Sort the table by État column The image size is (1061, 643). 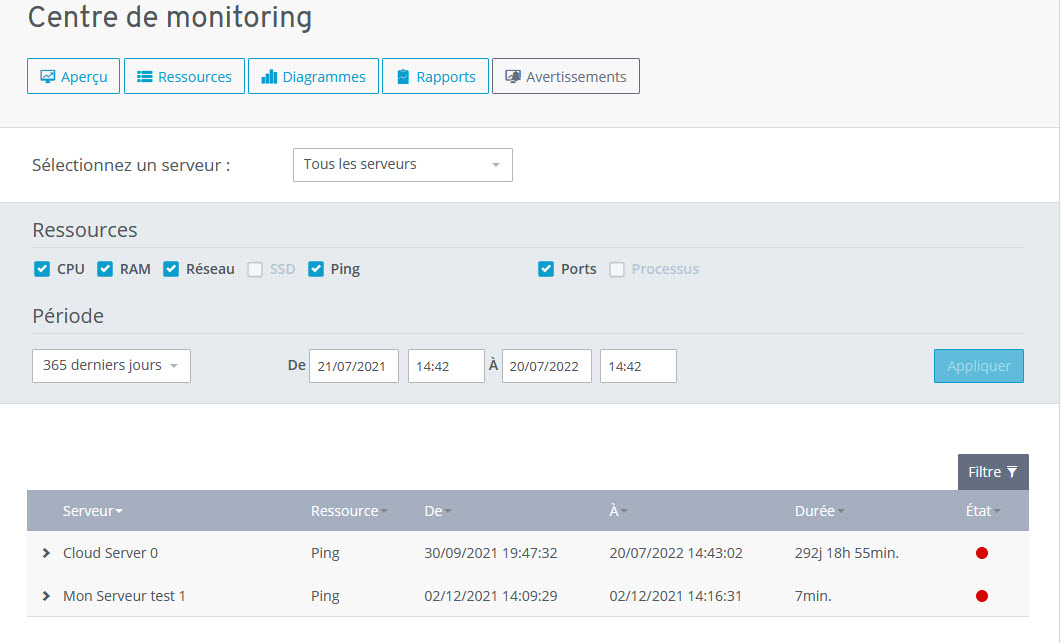point(983,511)
